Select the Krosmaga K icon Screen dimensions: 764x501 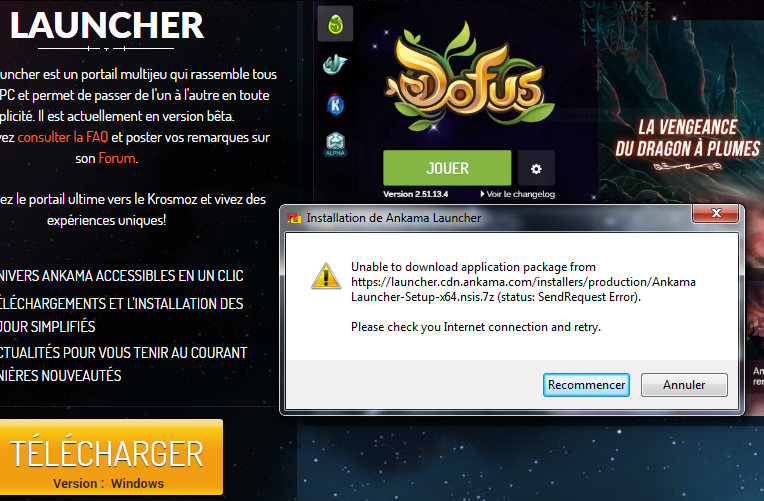coord(335,105)
